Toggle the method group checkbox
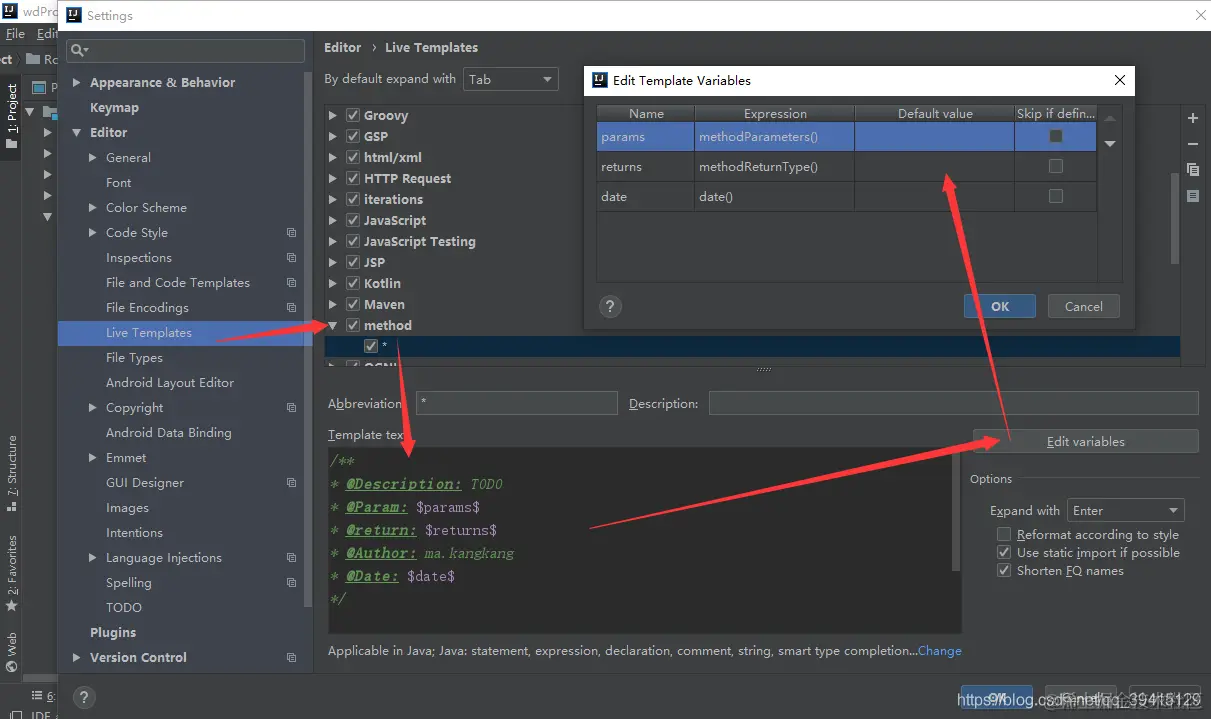 pyautogui.click(x=352, y=325)
